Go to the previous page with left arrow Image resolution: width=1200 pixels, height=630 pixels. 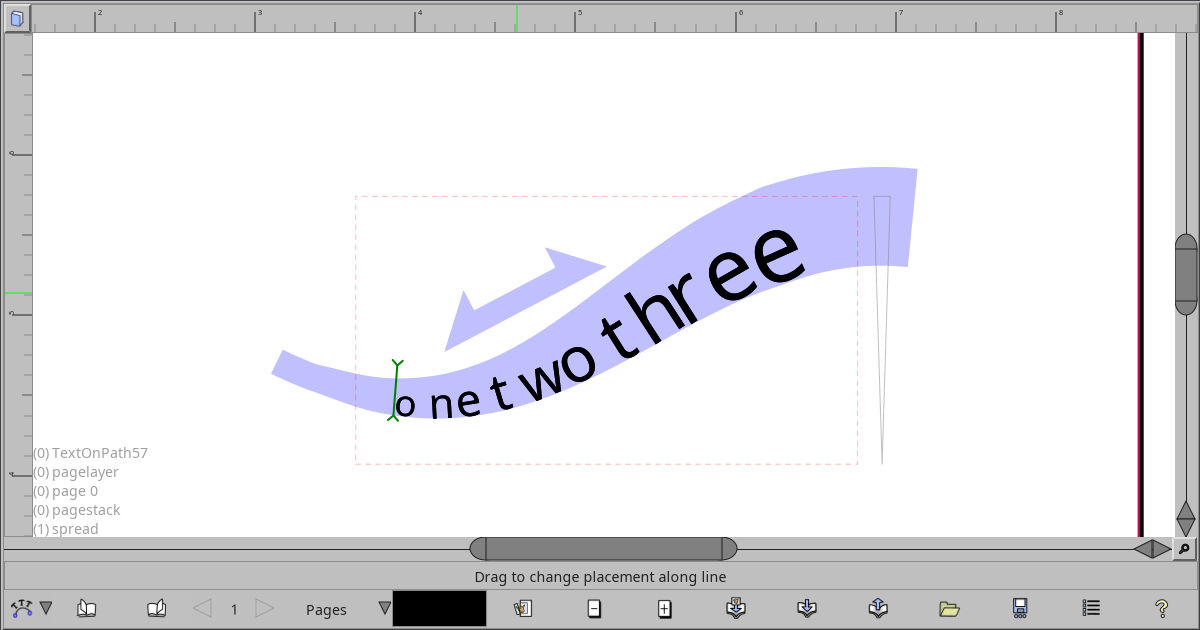[x=204, y=607]
